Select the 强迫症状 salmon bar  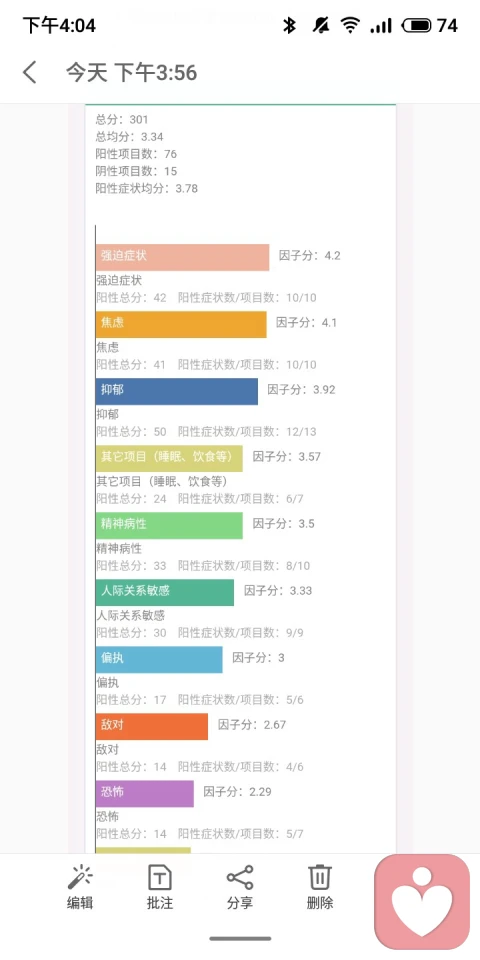[x=182, y=257]
